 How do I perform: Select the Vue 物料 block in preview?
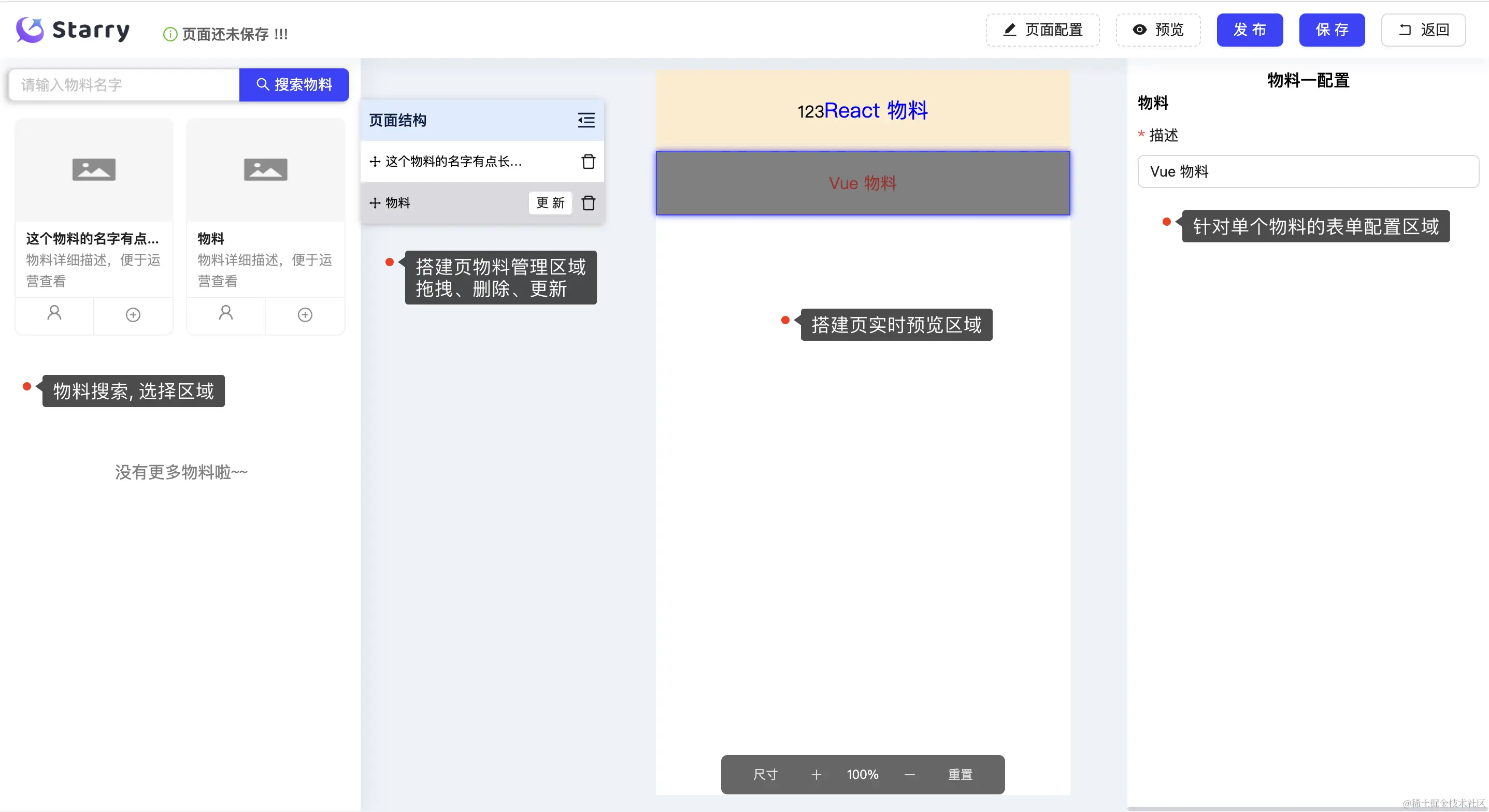pos(863,183)
